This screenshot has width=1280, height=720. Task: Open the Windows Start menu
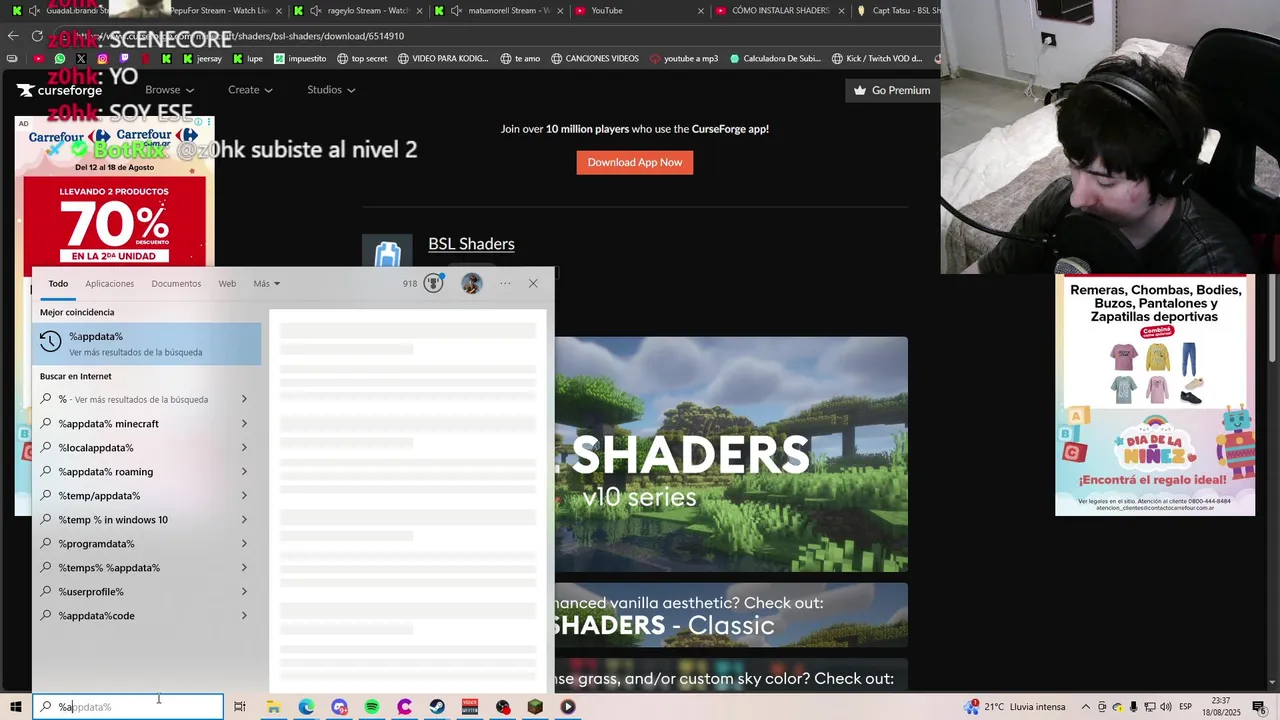[x=15, y=707]
